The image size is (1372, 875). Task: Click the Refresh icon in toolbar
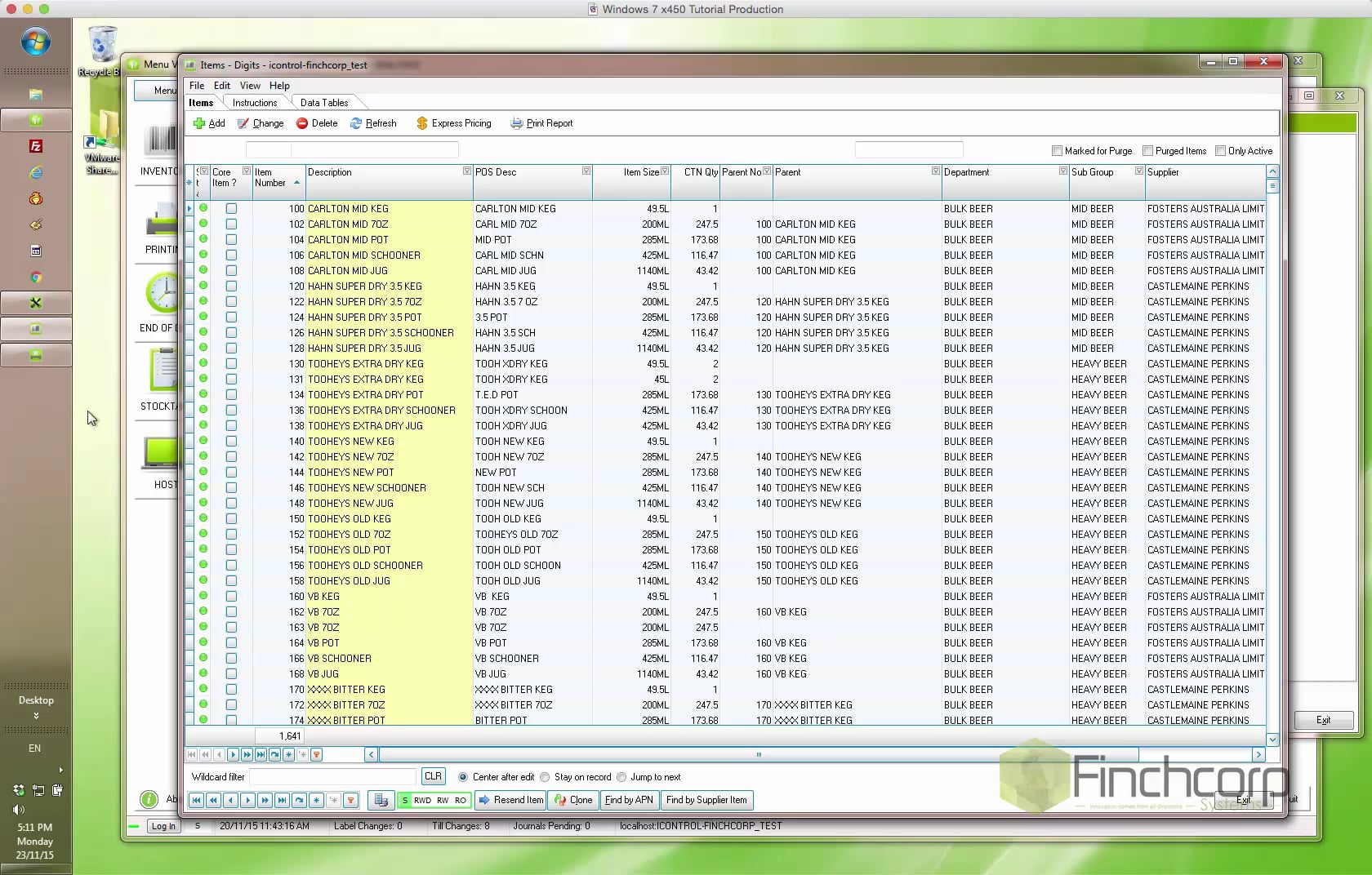(x=356, y=123)
